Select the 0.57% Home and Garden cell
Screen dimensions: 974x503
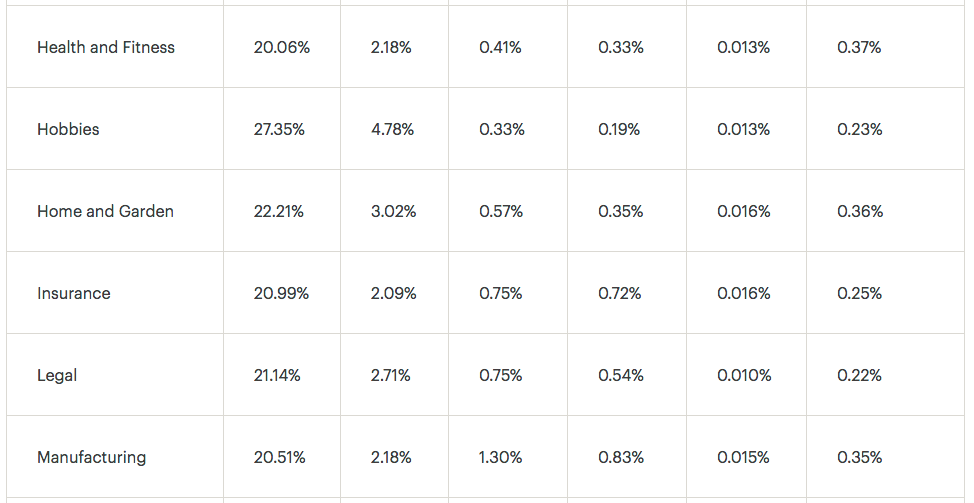(x=501, y=211)
